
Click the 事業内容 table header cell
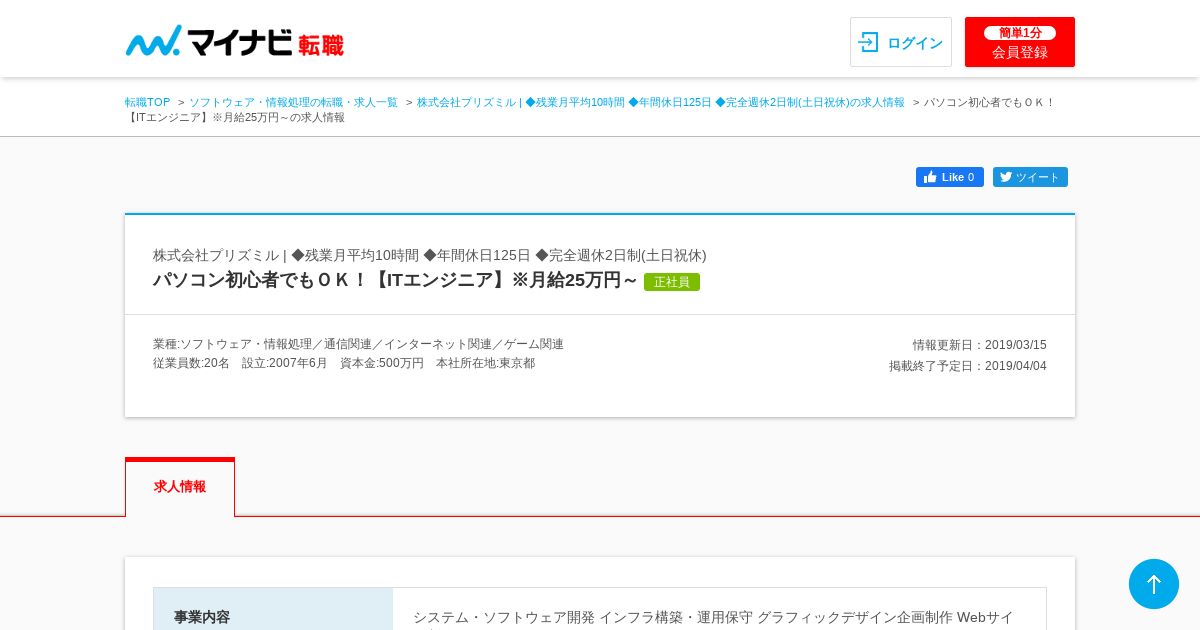tap(273, 609)
